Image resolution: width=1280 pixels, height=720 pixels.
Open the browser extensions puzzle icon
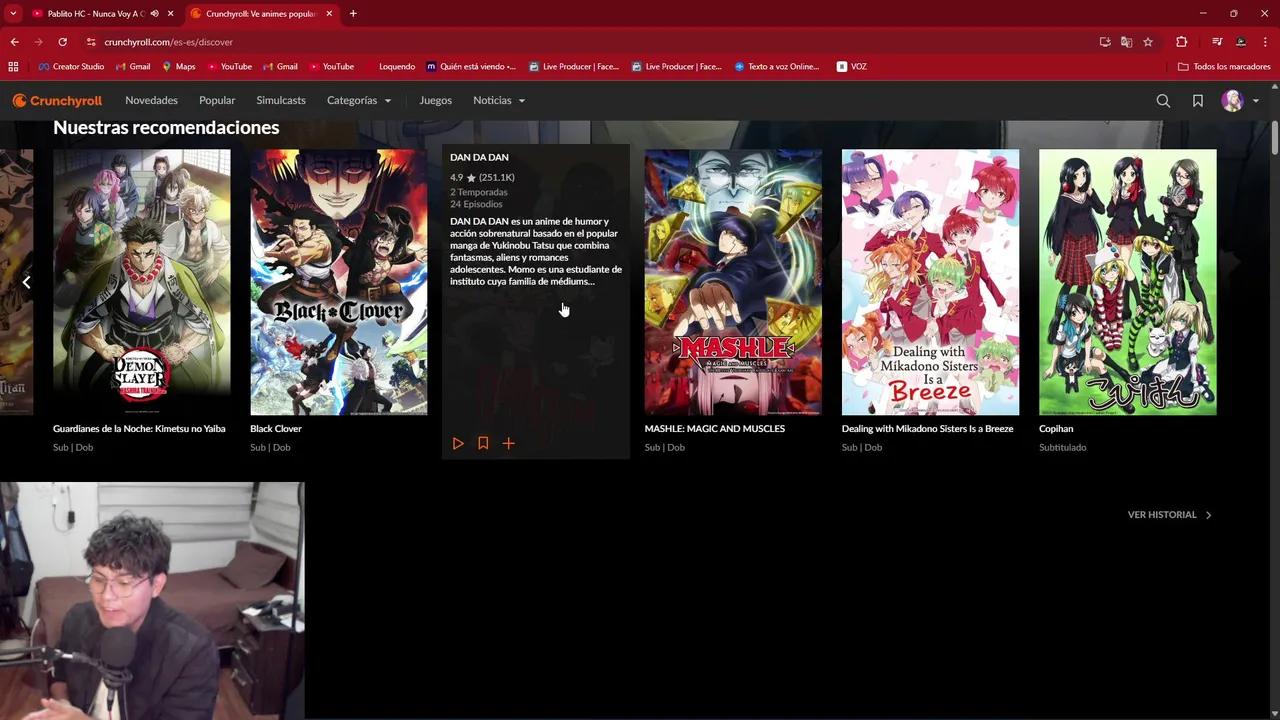pyautogui.click(x=1181, y=42)
